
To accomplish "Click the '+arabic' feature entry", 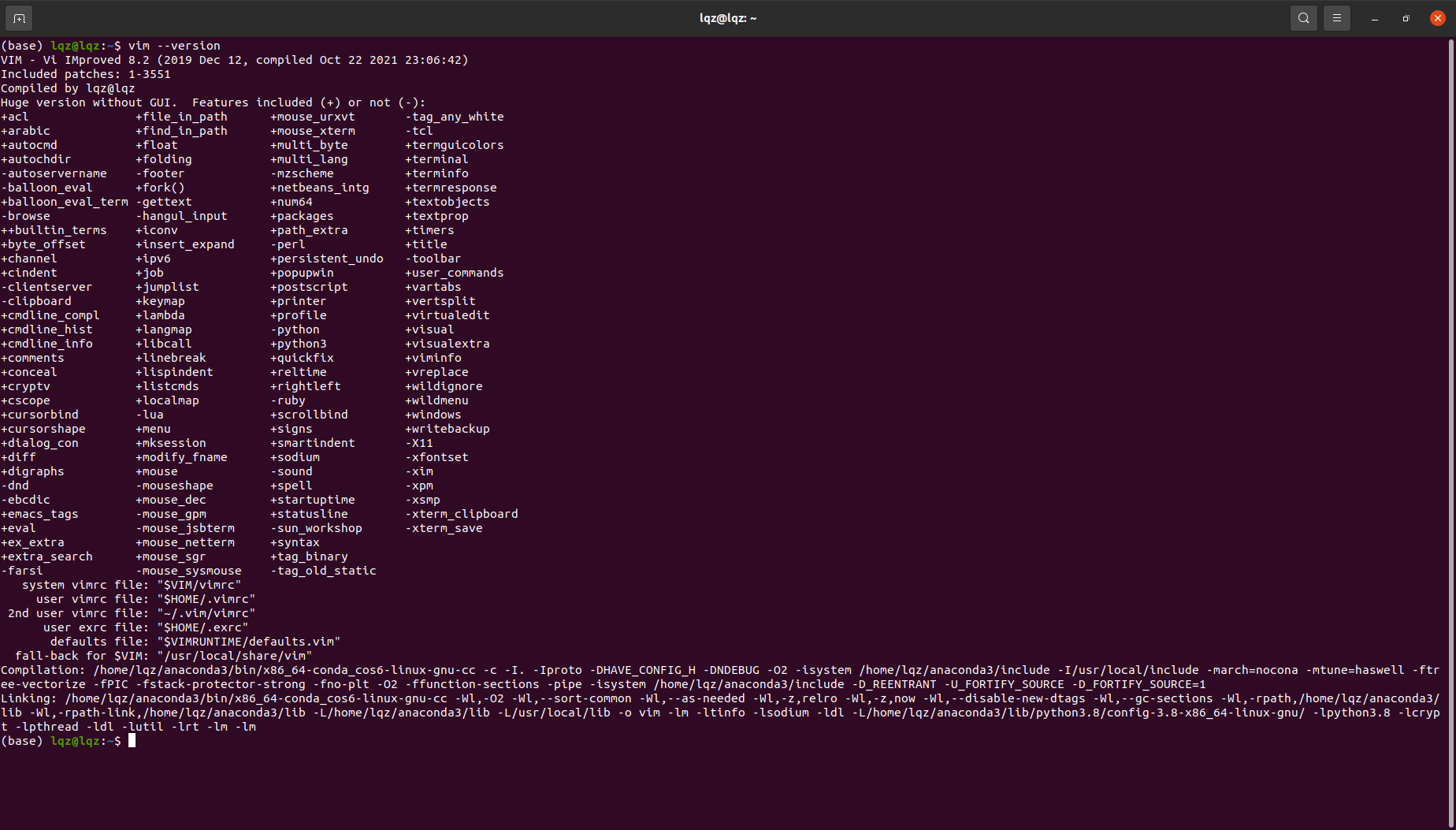I will click(25, 131).
